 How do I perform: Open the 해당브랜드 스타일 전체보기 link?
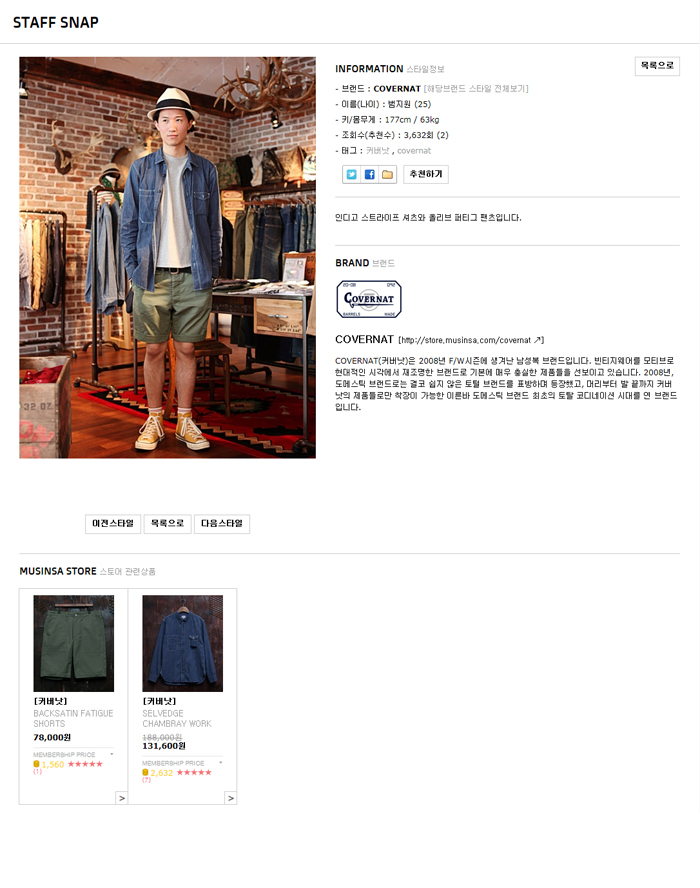476,89
